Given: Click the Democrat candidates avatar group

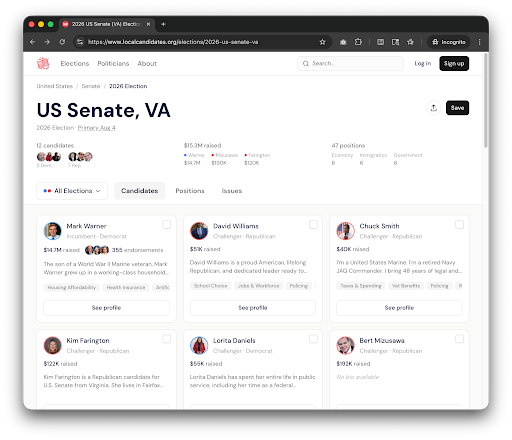Looking at the screenshot, I should tap(49, 157).
